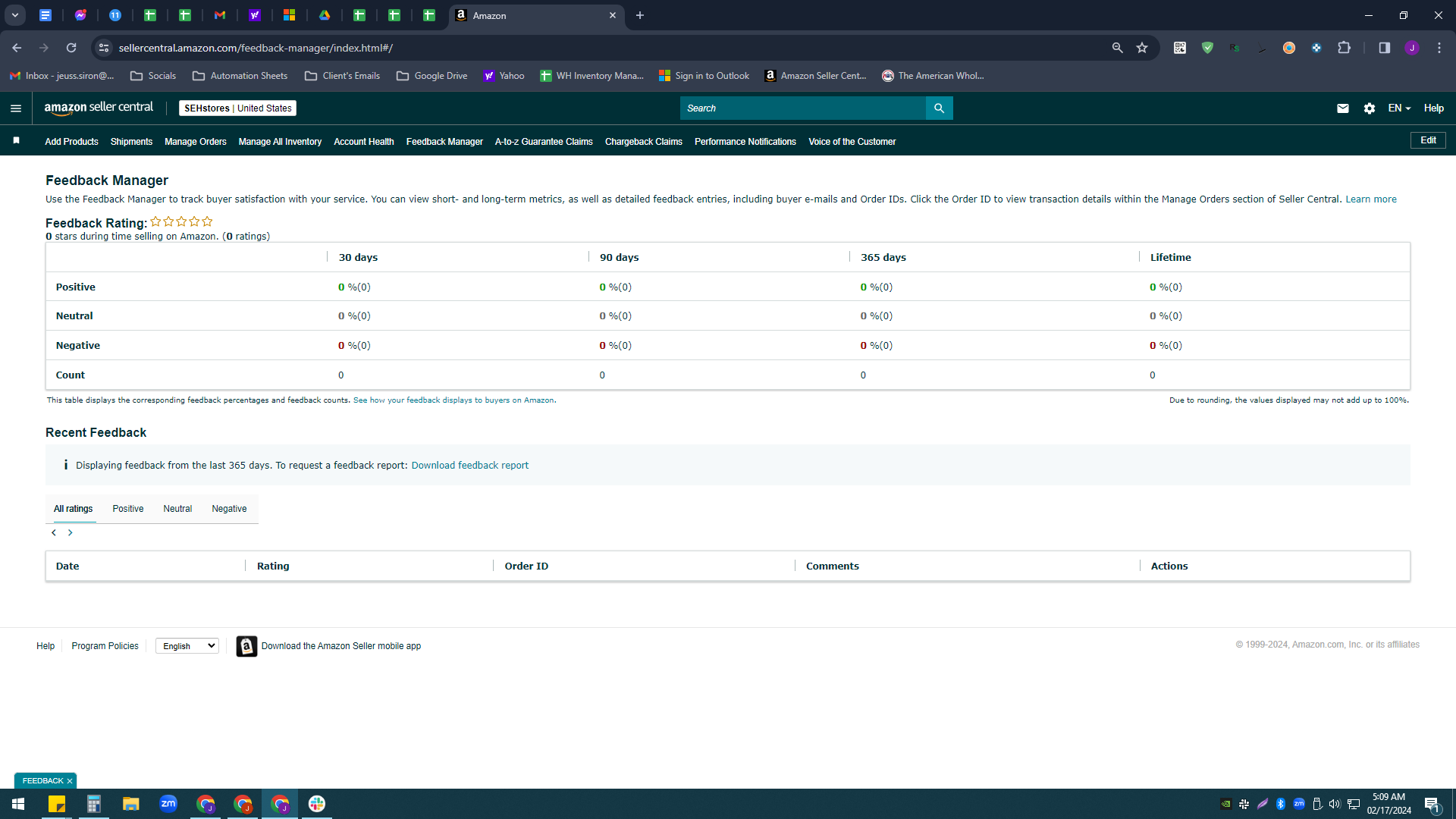Screen dimensions: 1456x819
Task: Open File Explorer from the taskbar
Action: 131,804
